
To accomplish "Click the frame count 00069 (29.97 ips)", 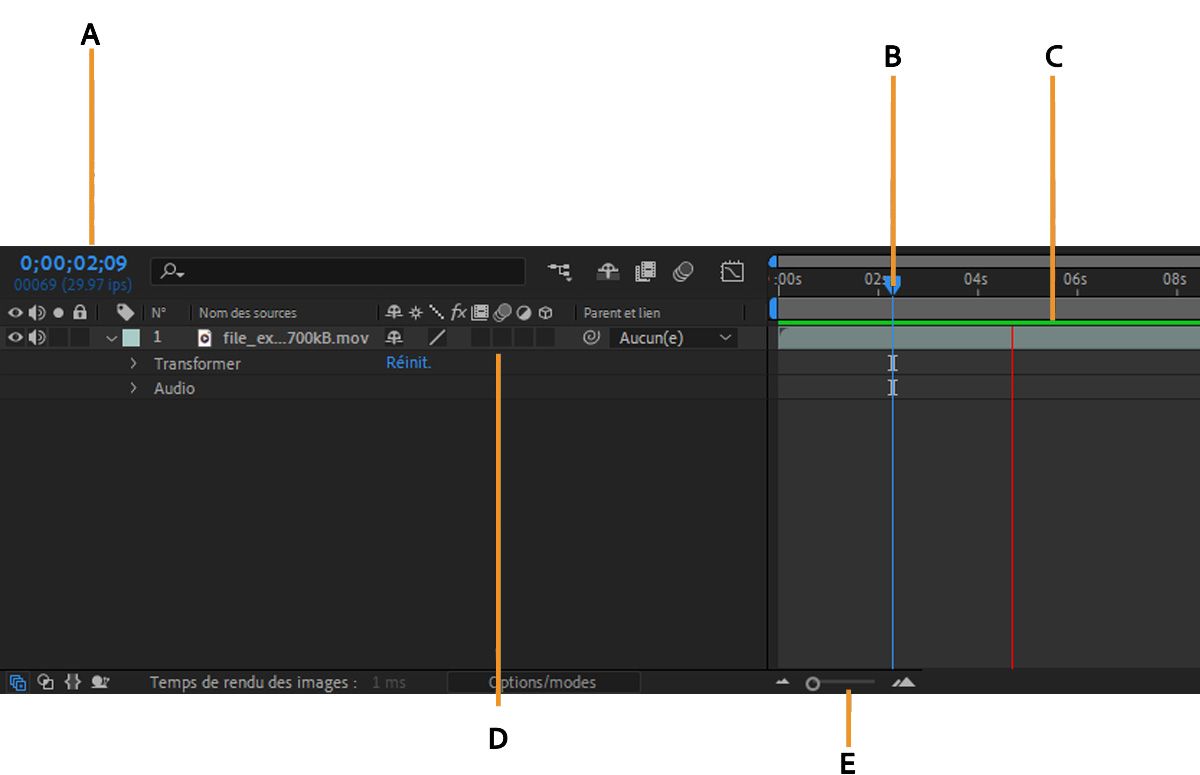I will 73,285.
